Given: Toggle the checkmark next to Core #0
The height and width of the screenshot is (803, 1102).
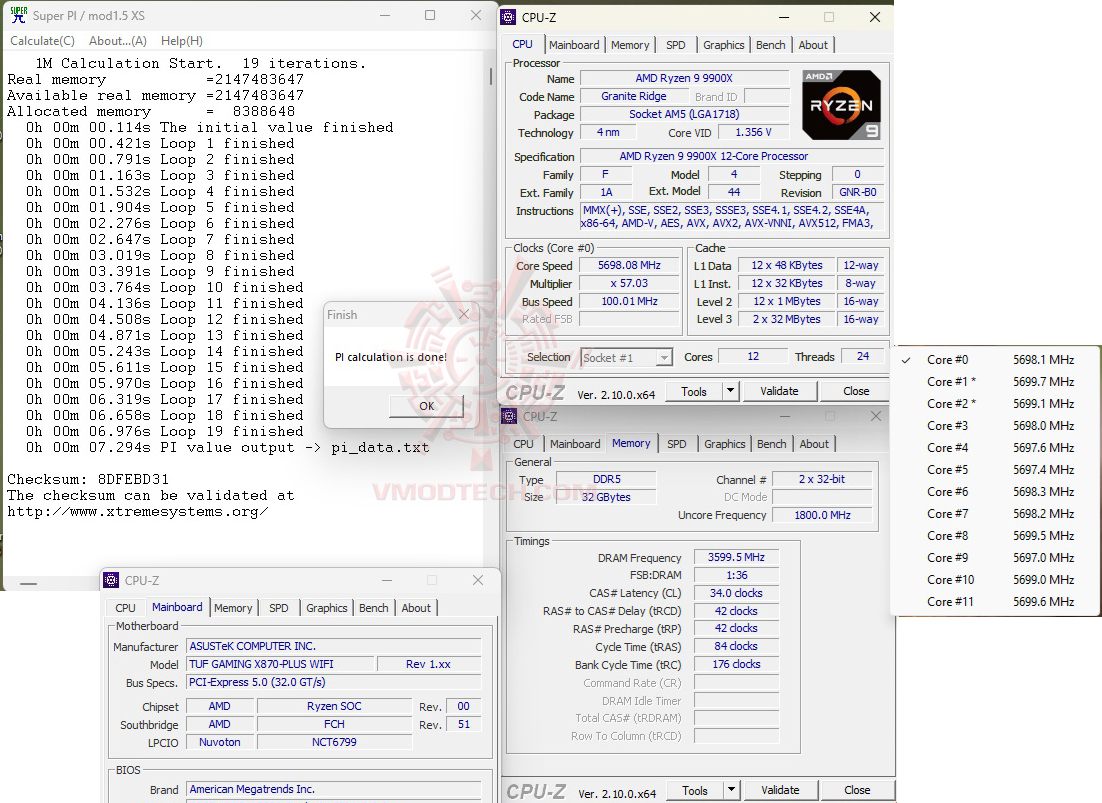Looking at the screenshot, I should click(907, 359).
